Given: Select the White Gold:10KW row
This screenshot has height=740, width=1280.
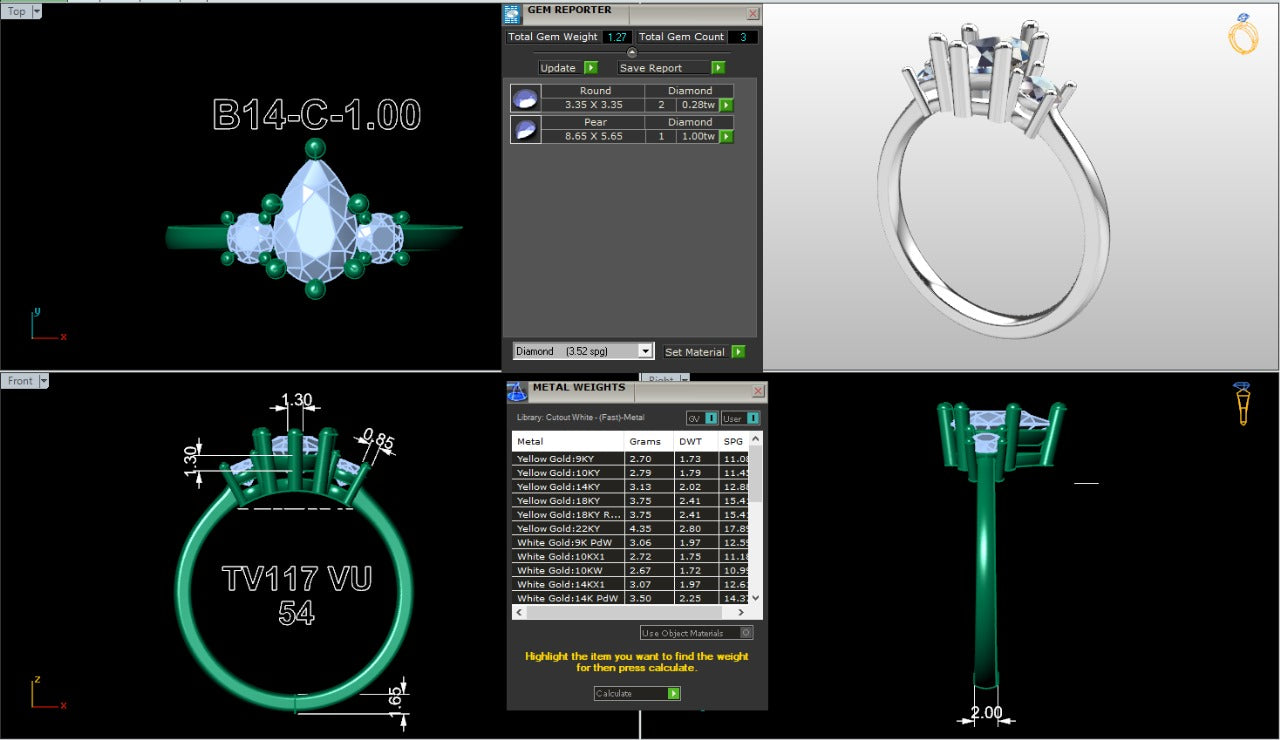Looking at the screenshot, I should 630,570.
